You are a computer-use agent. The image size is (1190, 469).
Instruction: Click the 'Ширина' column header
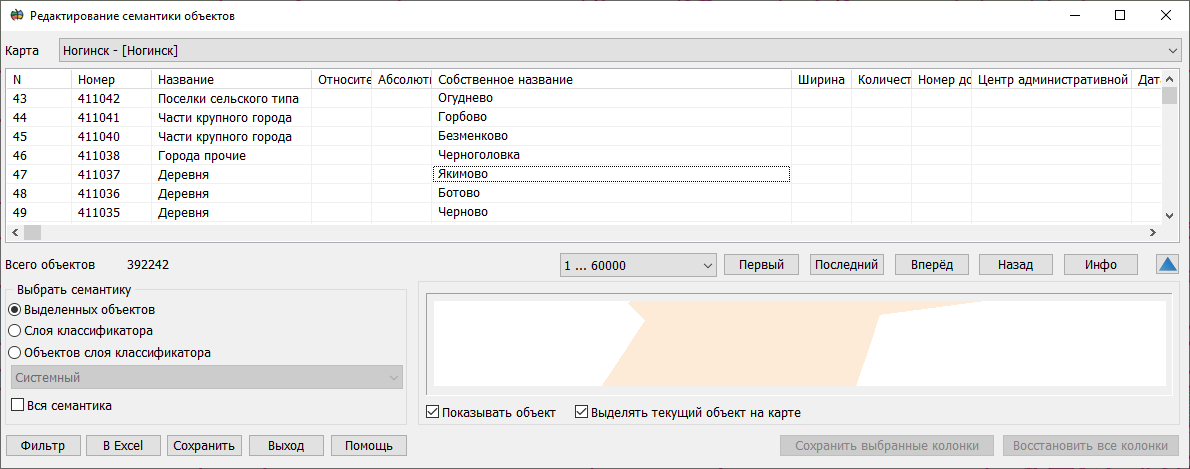click(x=821, y=80)
